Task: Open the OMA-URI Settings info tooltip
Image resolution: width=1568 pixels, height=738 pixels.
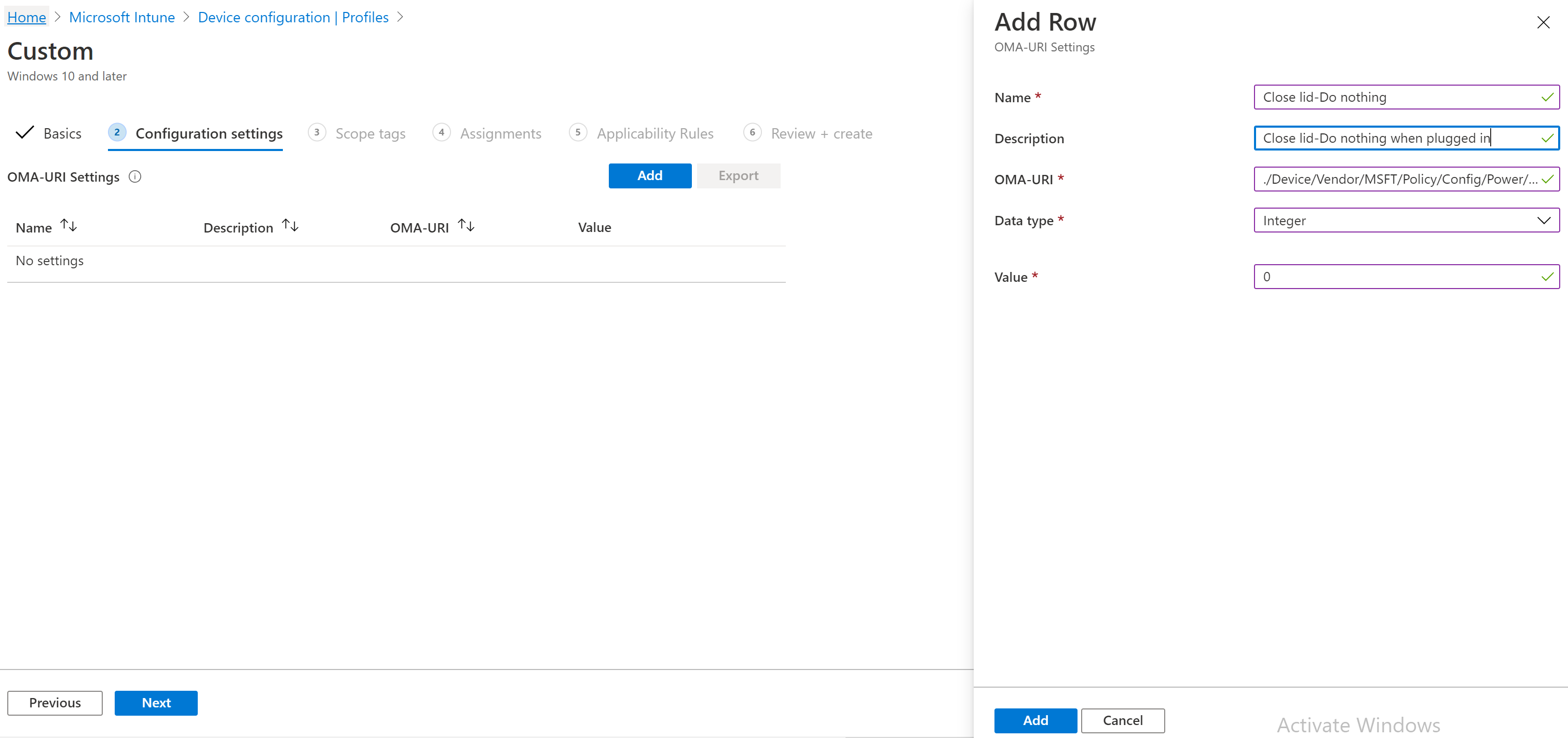Action: pyautogui.click(x=134, y=176)
